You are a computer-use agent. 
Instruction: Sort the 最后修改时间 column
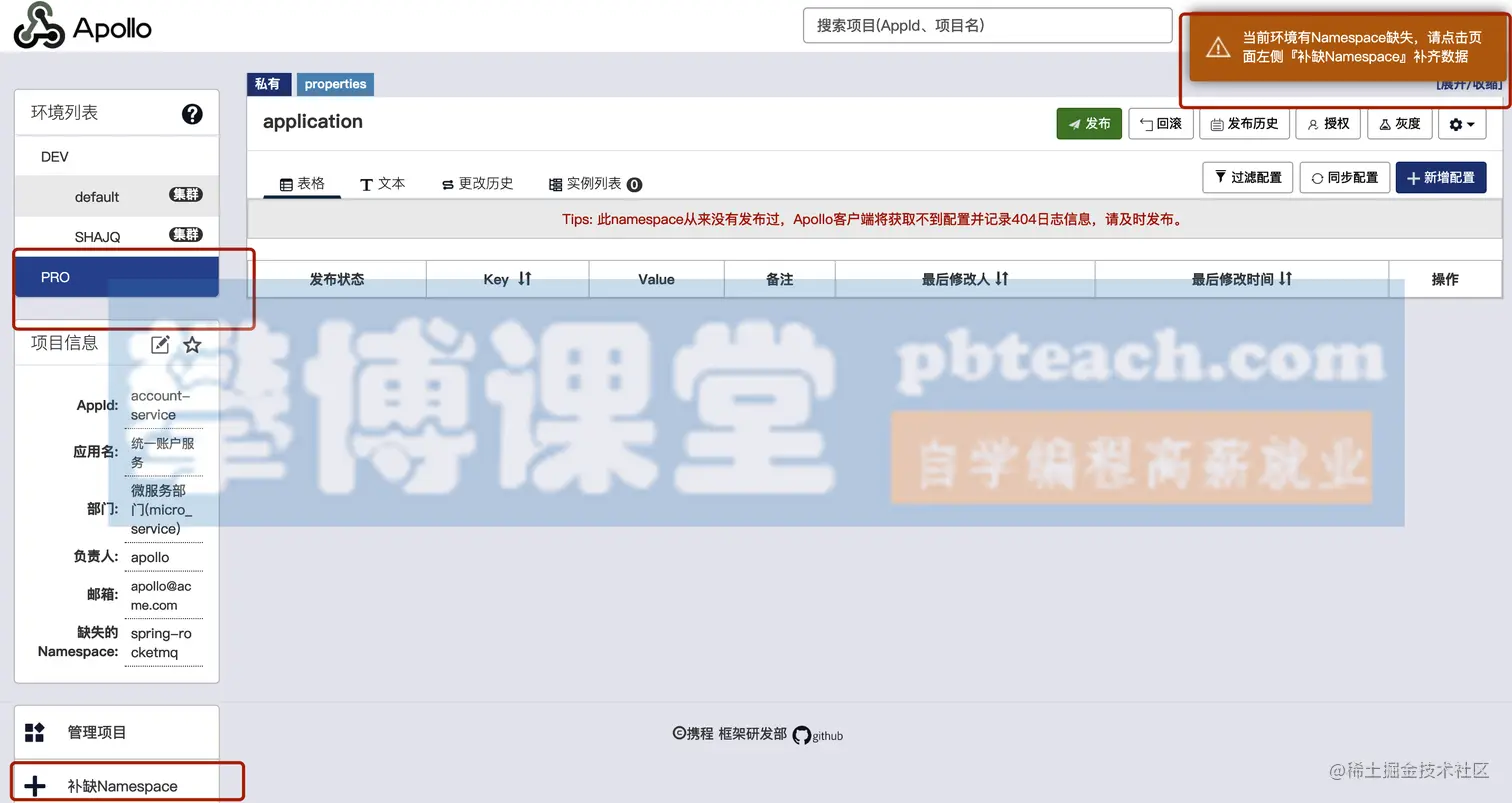[x=1286, y=279]
